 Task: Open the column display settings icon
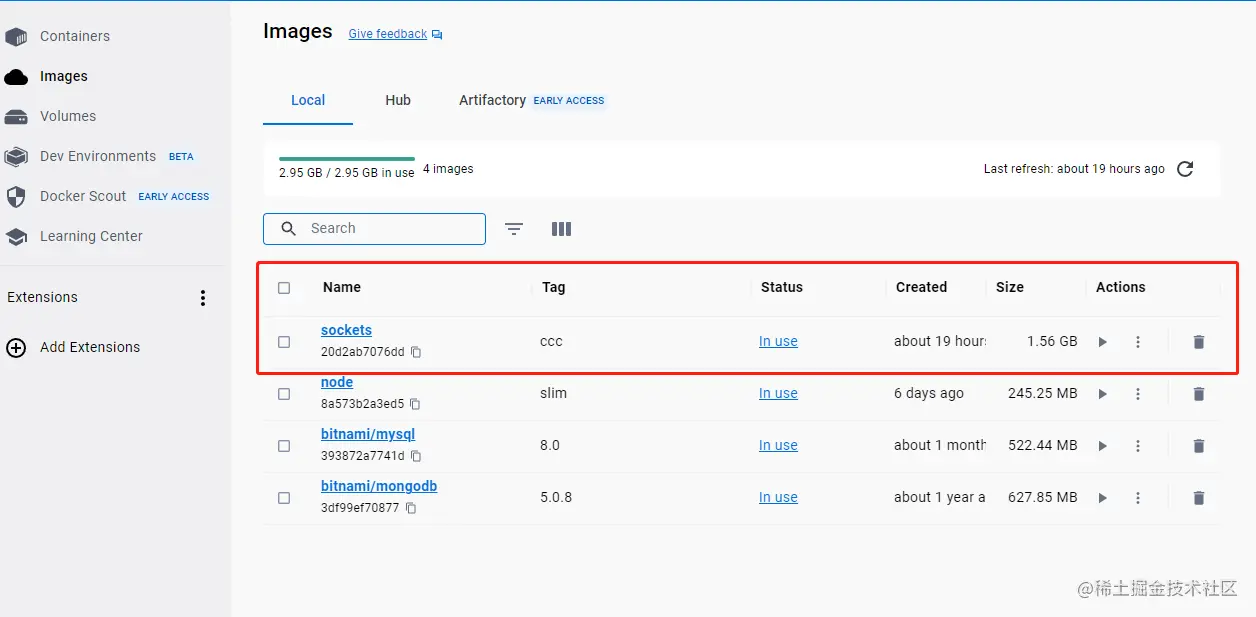[x=561, y=229]
